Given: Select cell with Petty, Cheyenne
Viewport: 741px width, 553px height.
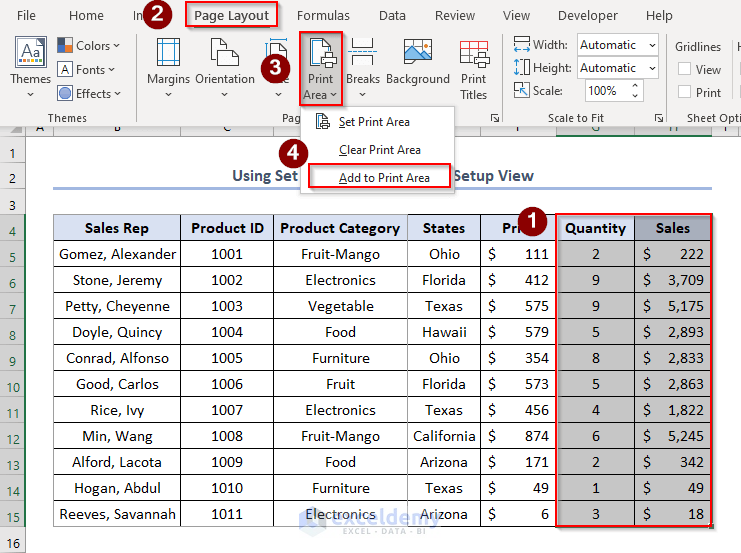Looking at the screenshot, I should 117,306.
